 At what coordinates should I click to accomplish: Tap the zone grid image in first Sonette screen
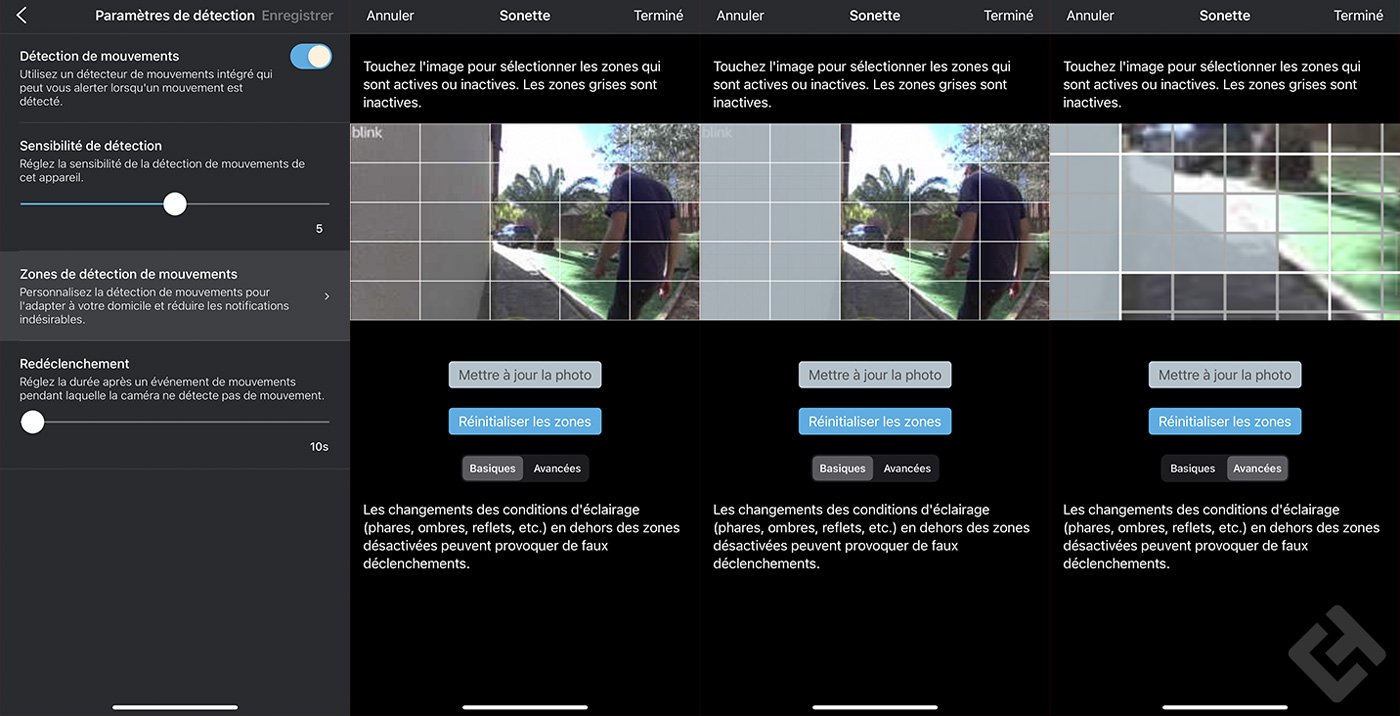click(x=525, y=222)
